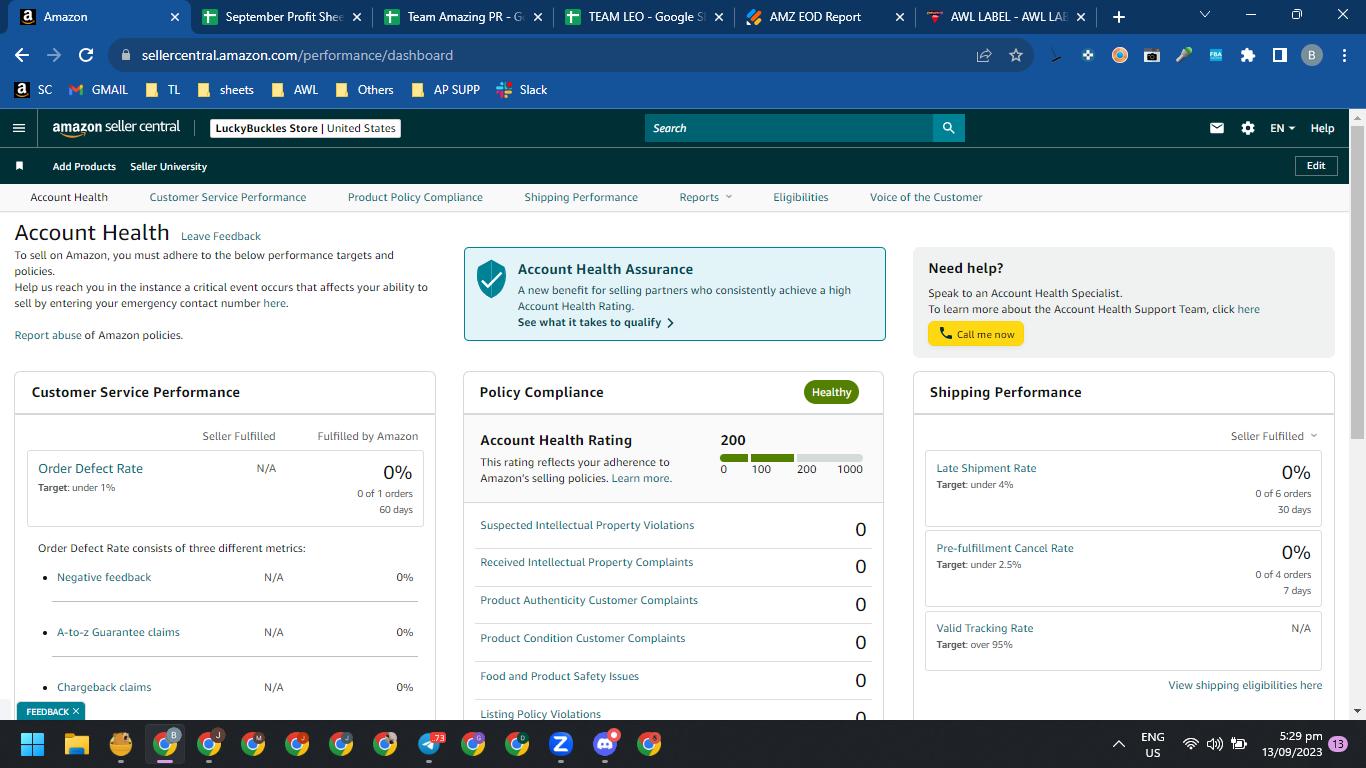
Task: Open the FBA extension icon
Action: [1216, 56]
